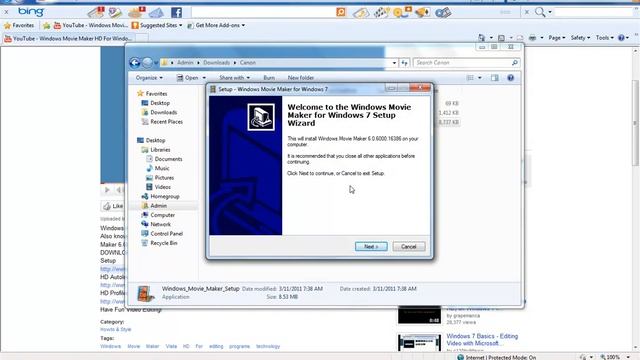Viewport: 640px width, 360px height.
Task: Click the Like button under the video
Action: [x=113, y=206]
